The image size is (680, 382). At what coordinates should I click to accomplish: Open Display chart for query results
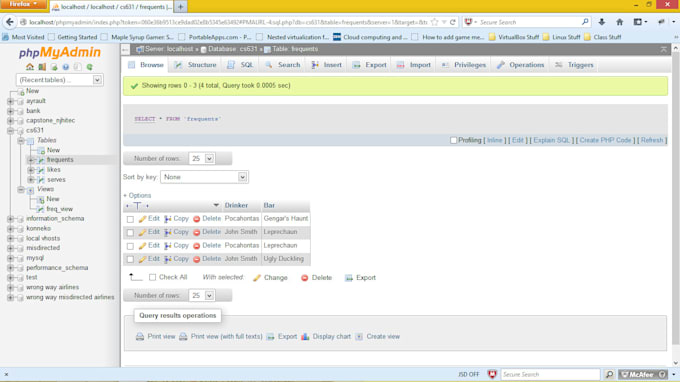tap(326, 336)
